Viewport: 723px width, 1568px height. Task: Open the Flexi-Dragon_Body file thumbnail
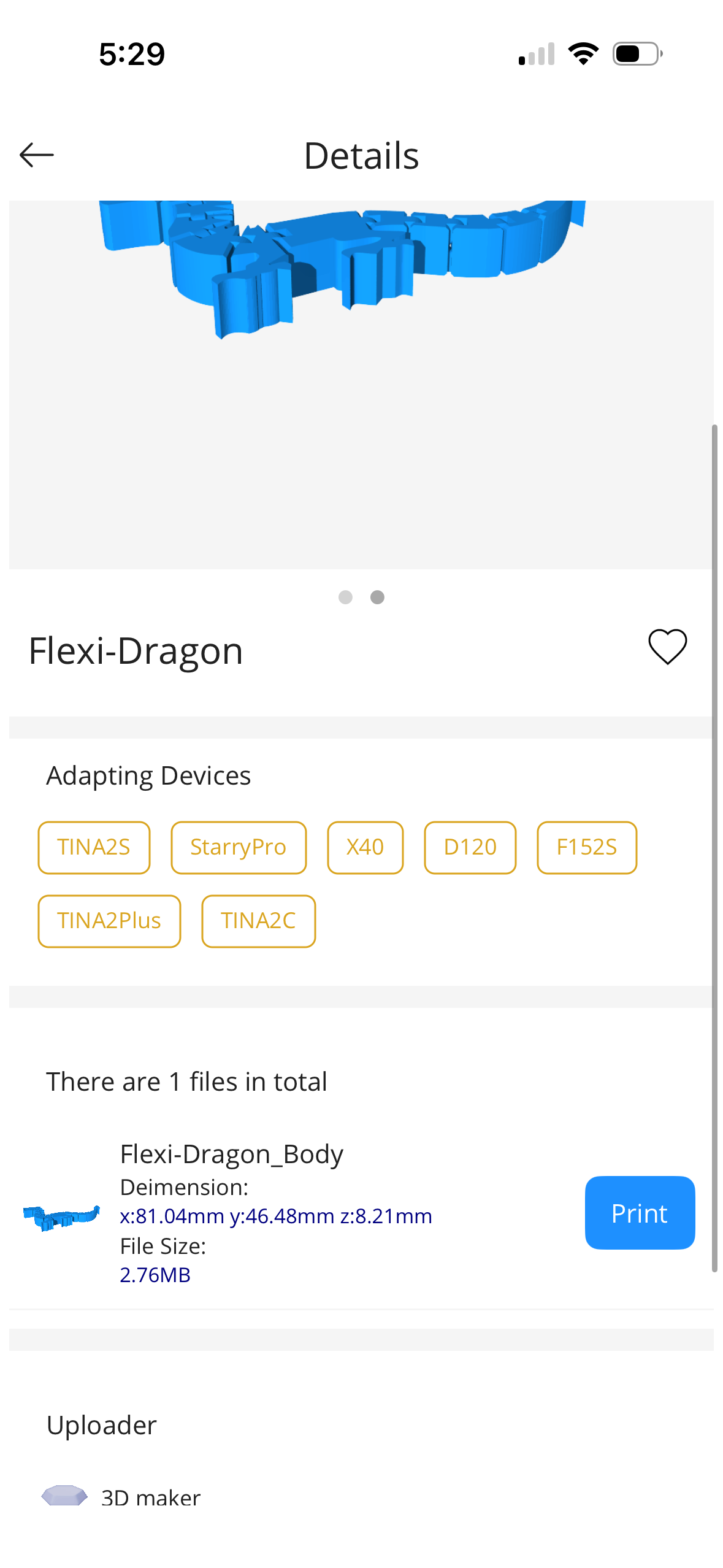point(61,1216)
